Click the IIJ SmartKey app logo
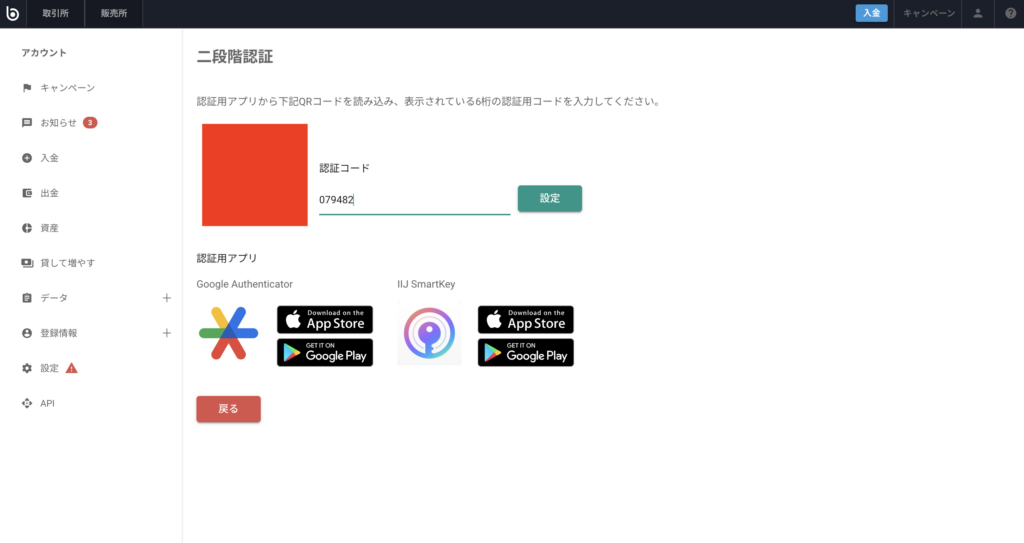 429,333
